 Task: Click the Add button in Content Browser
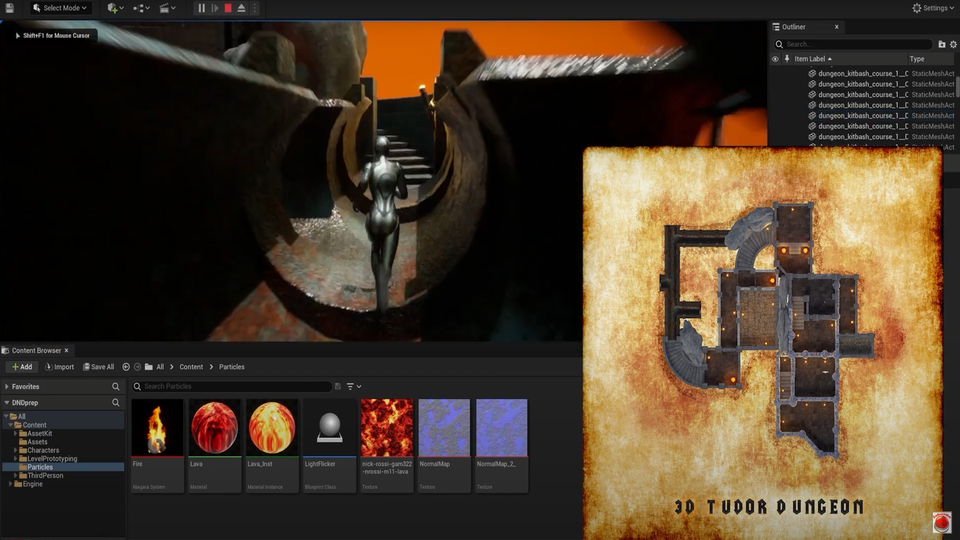22,367
